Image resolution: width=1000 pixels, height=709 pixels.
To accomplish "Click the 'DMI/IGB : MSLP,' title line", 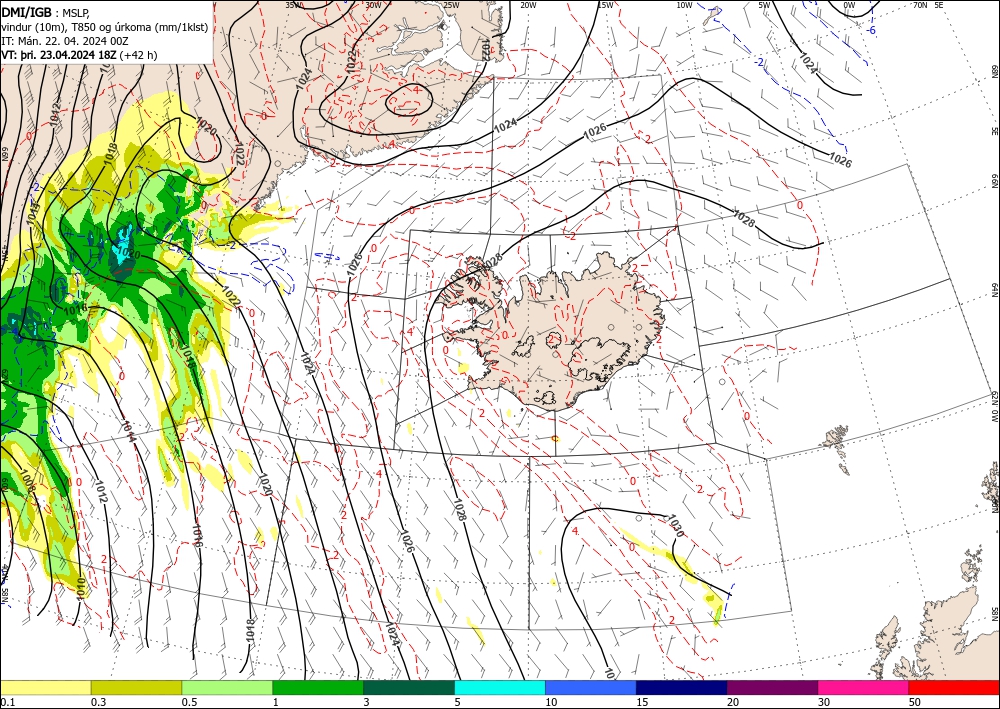I will tap(45, 12).
